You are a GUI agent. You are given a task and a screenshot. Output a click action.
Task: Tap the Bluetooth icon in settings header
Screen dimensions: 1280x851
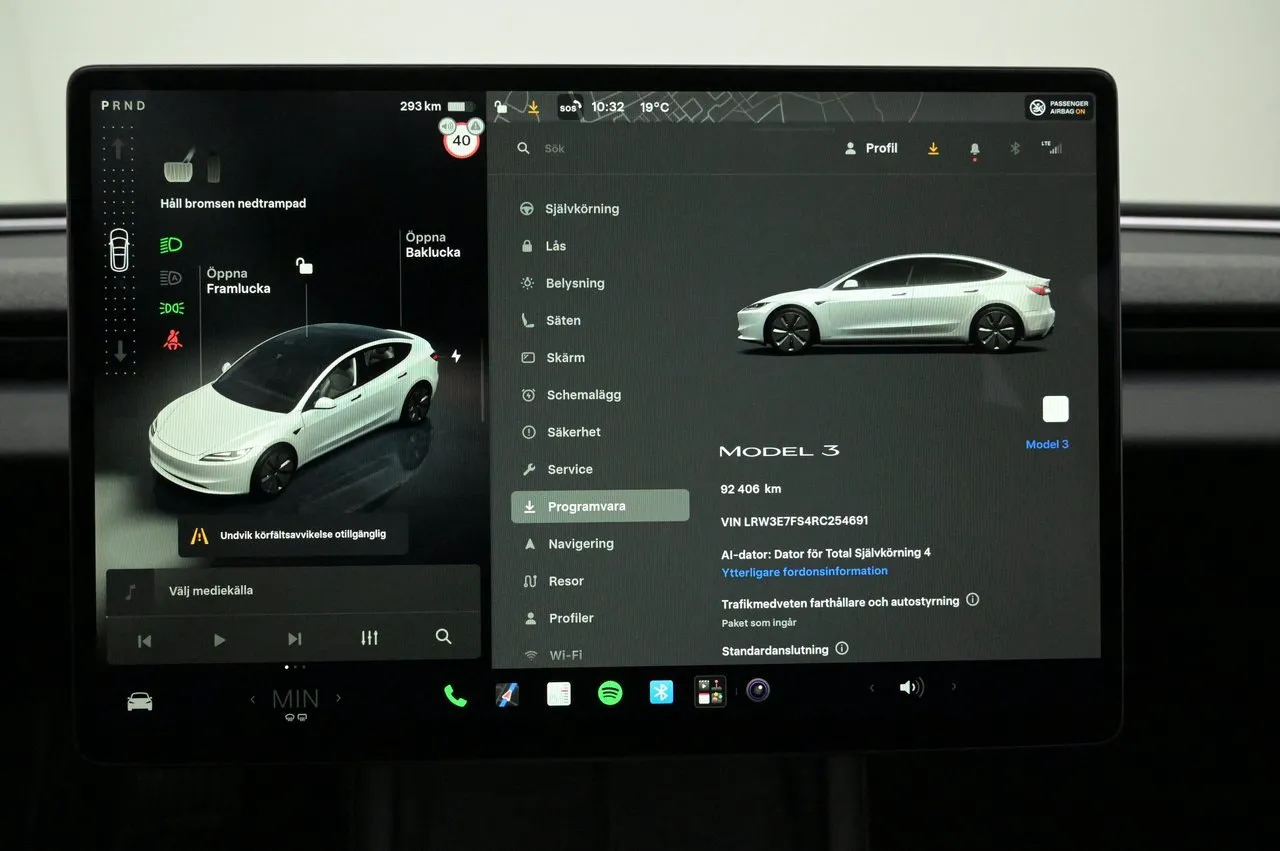pos(1014,148)
